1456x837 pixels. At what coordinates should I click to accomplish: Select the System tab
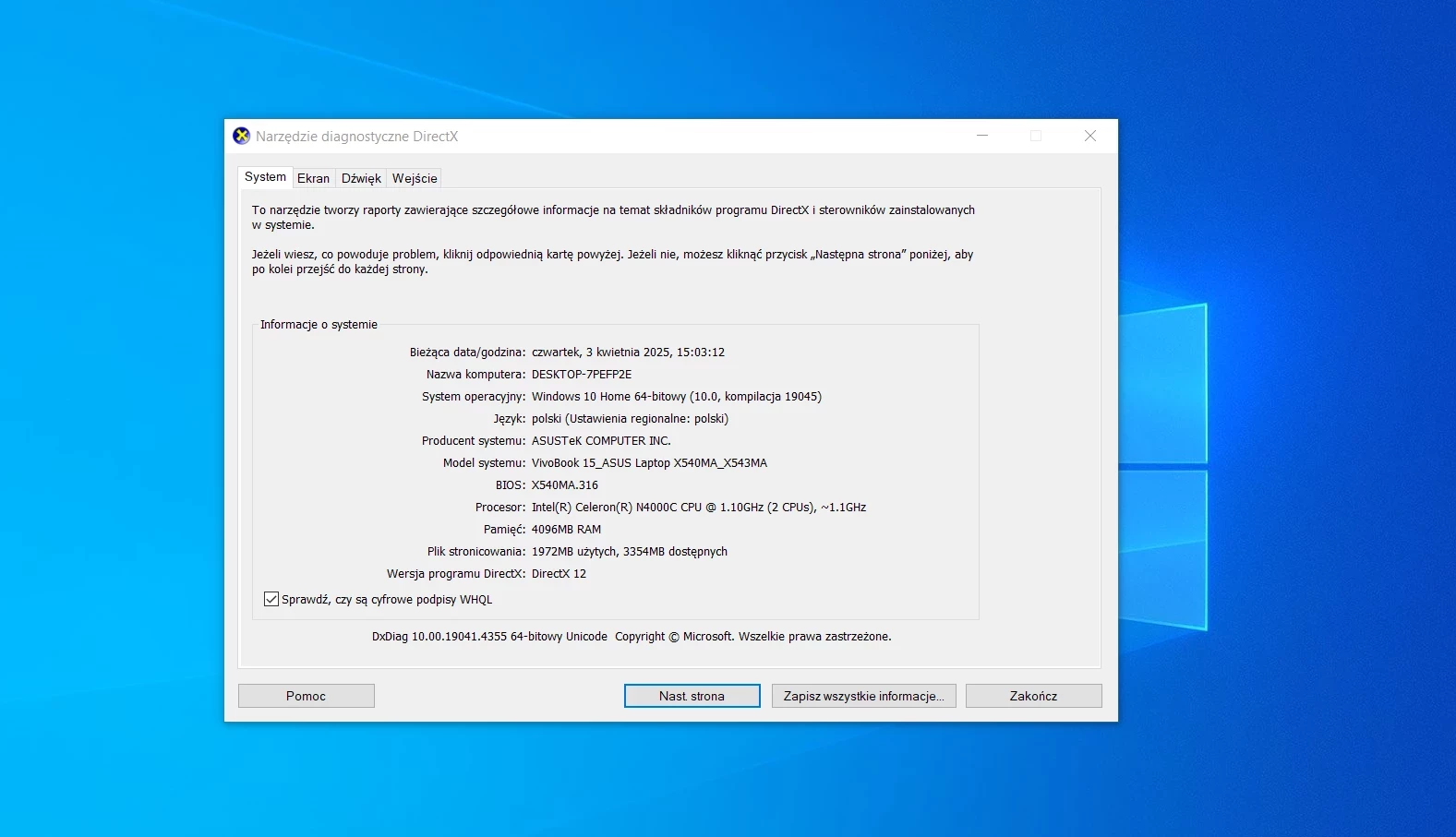coord(265,176)
